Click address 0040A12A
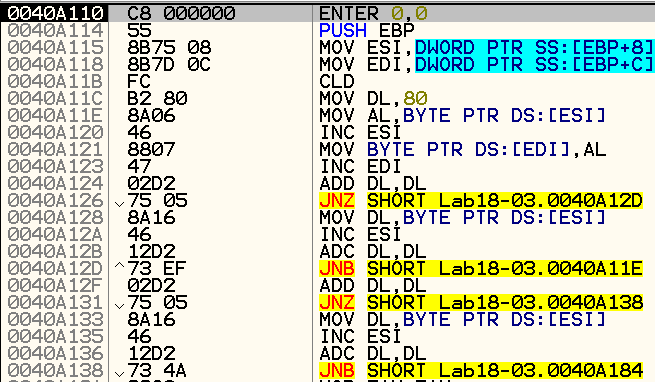This screenshot has height=382, width=655. click(55, 234)
